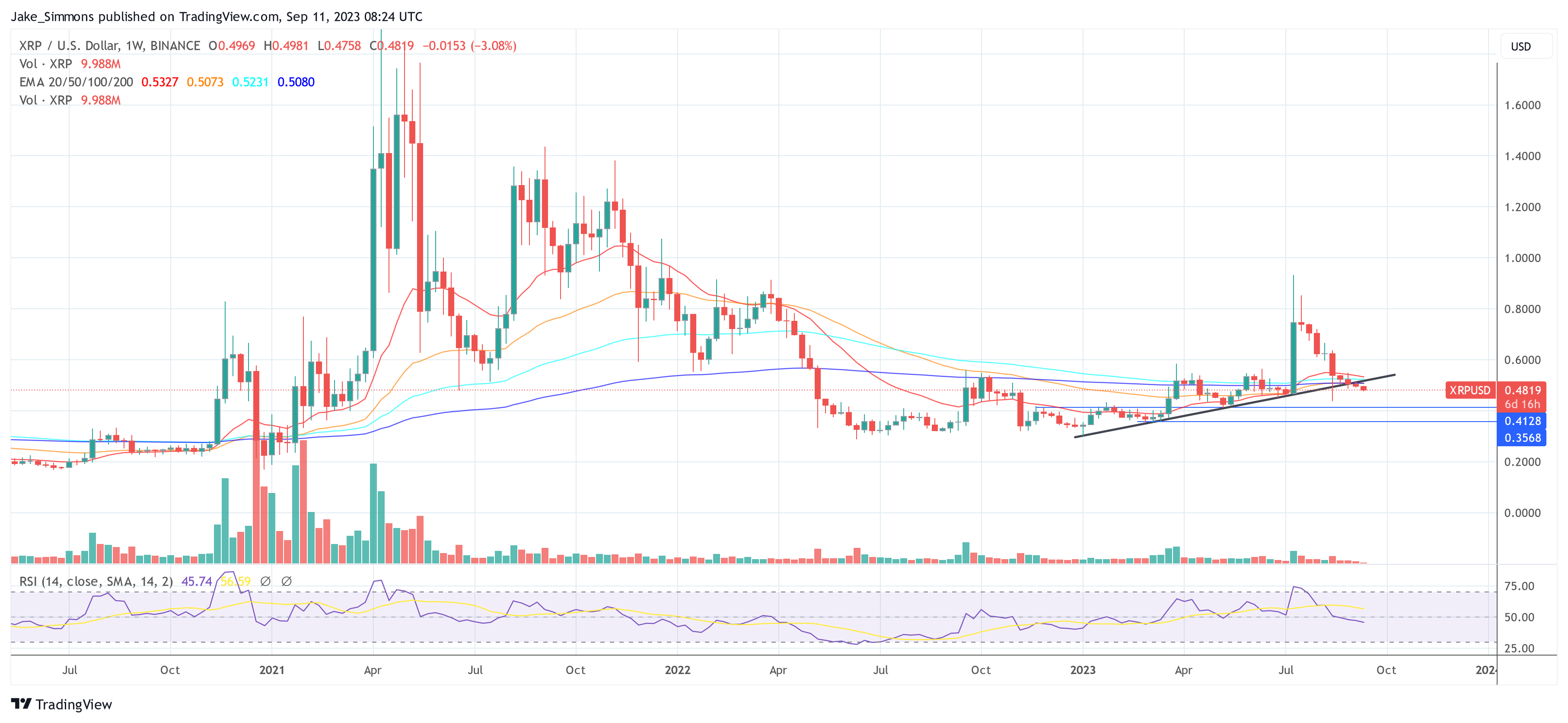The width and height of the screenshot is (1568, 723).
Task: Click the change value −0.0153 (−3.08%)
Action: tap(469, 46)
